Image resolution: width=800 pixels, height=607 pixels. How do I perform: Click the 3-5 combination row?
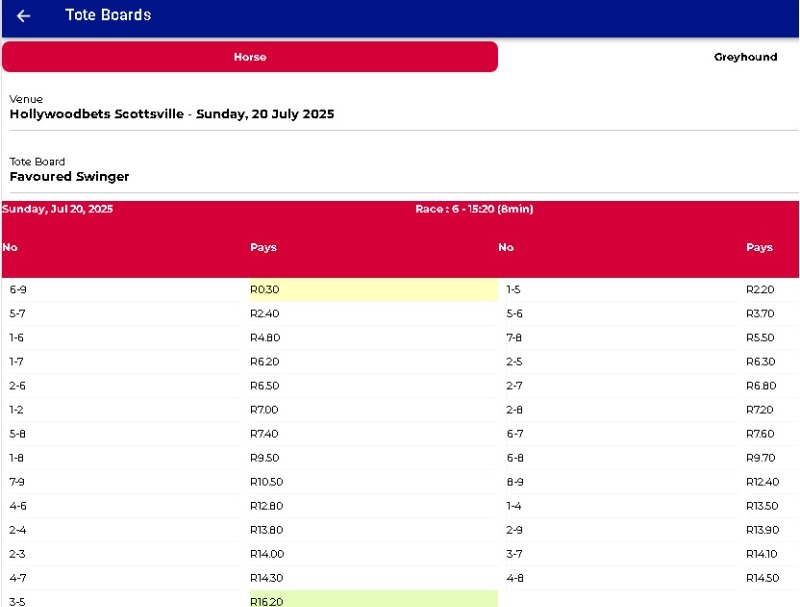pyautogui.click(x=18, y=602)
